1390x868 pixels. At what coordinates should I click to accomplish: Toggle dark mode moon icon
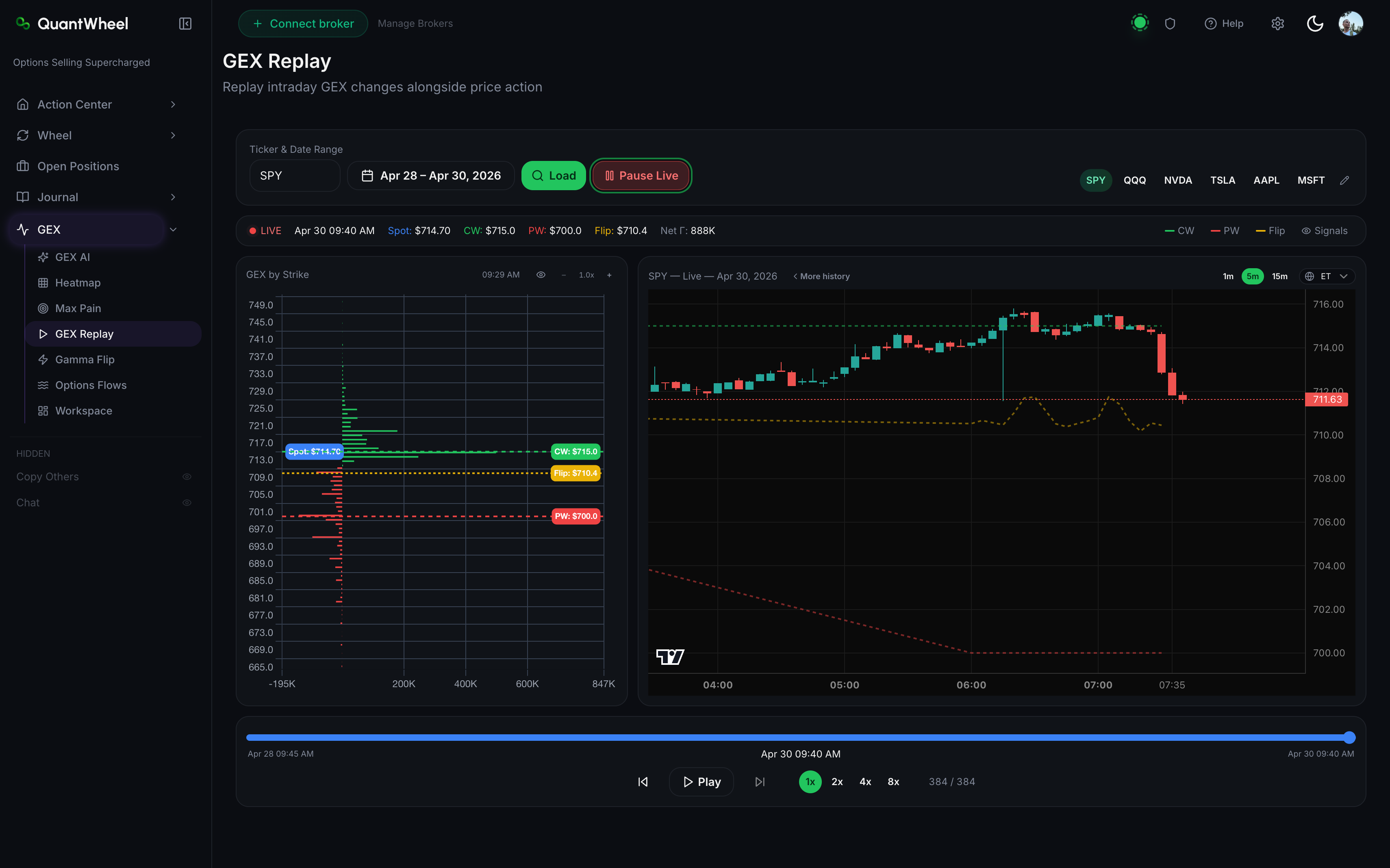(1315, 24)
